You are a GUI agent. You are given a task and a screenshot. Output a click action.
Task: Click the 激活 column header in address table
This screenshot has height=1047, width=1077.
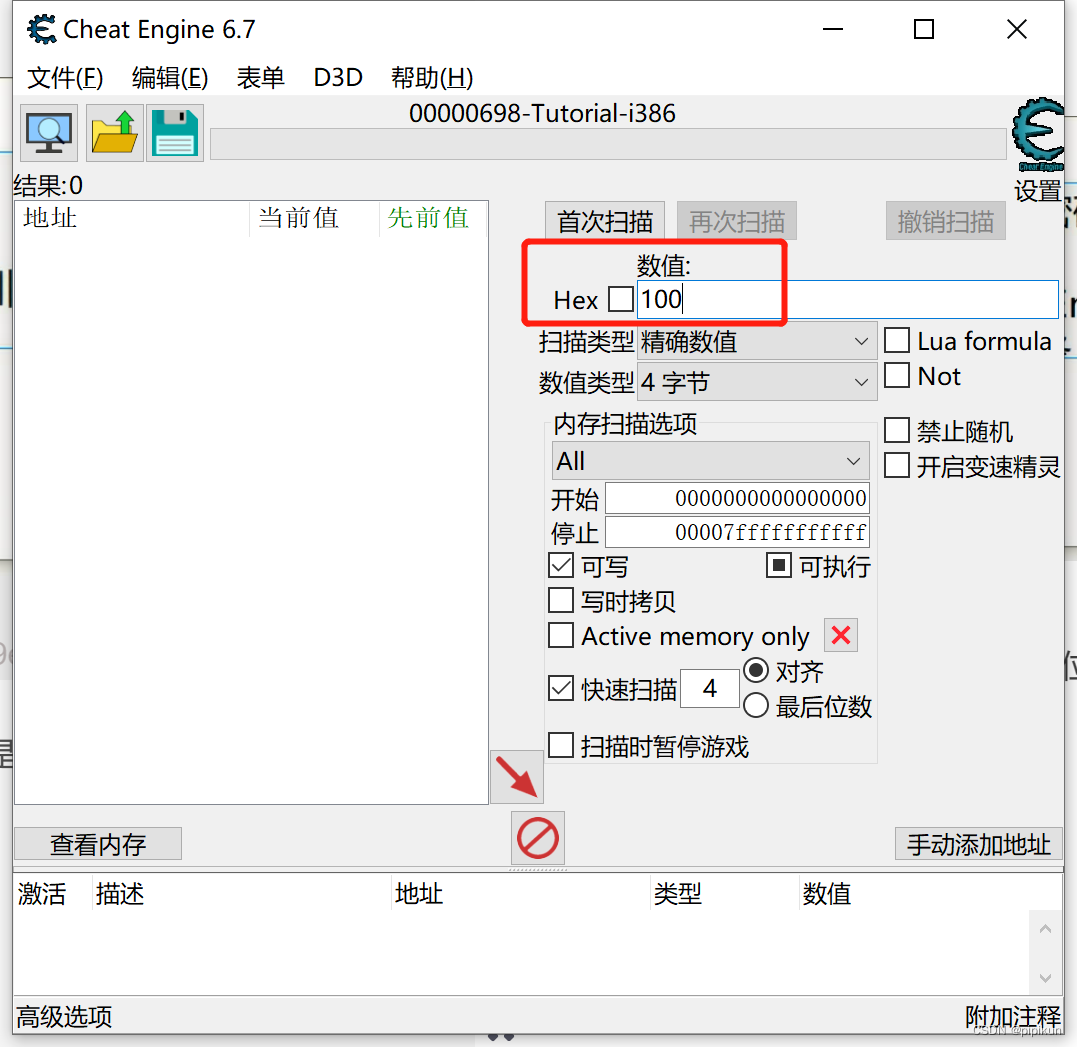click(x=52, y=893)
